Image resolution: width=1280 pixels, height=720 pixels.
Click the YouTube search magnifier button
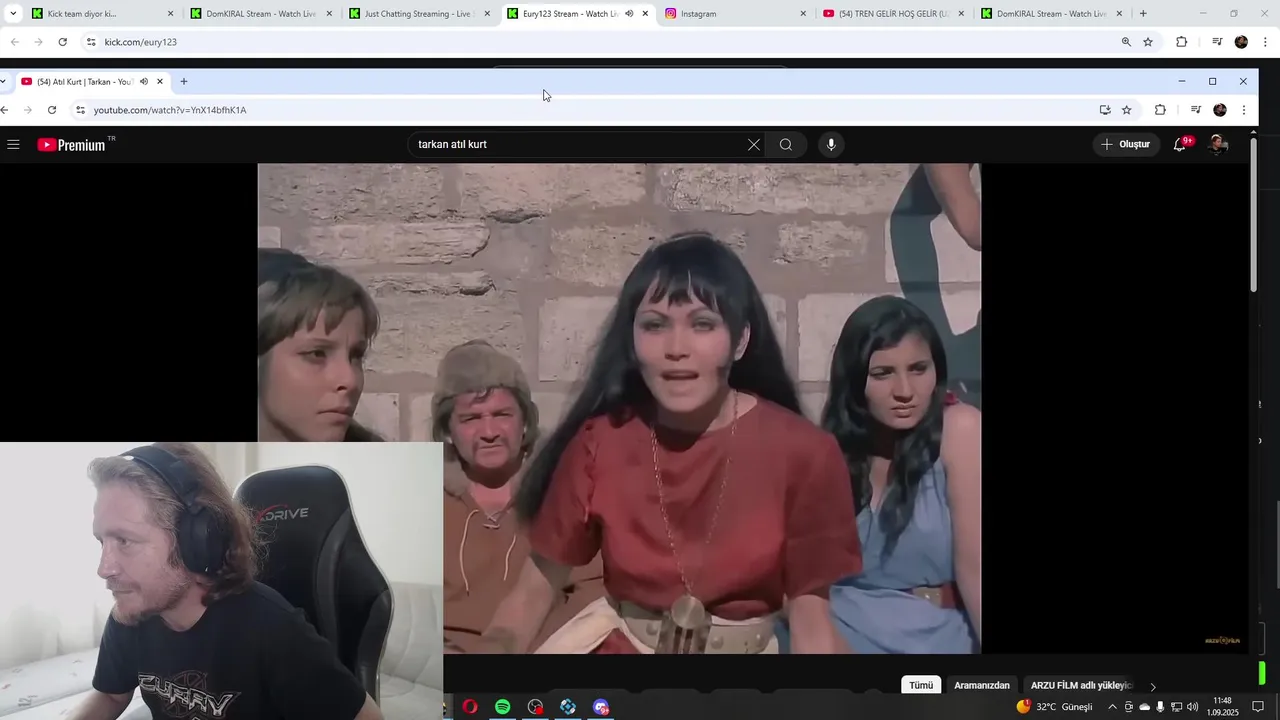click(786, 145)
